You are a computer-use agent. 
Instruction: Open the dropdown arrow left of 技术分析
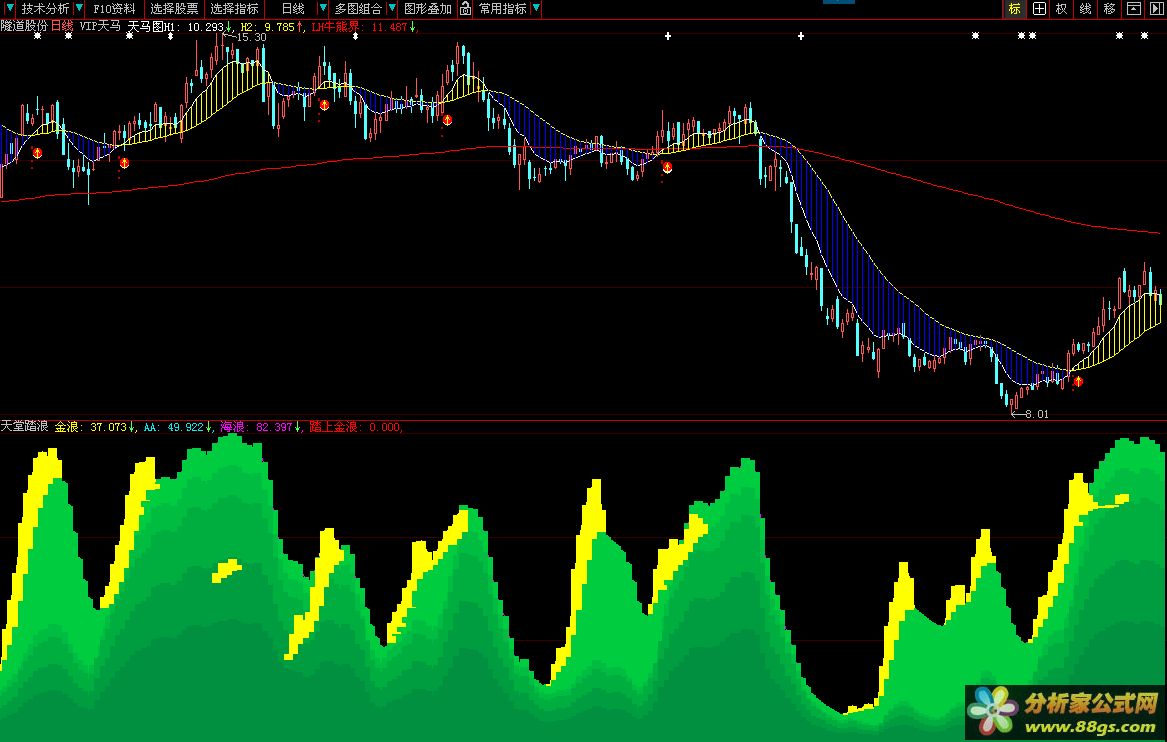point(9,8)
